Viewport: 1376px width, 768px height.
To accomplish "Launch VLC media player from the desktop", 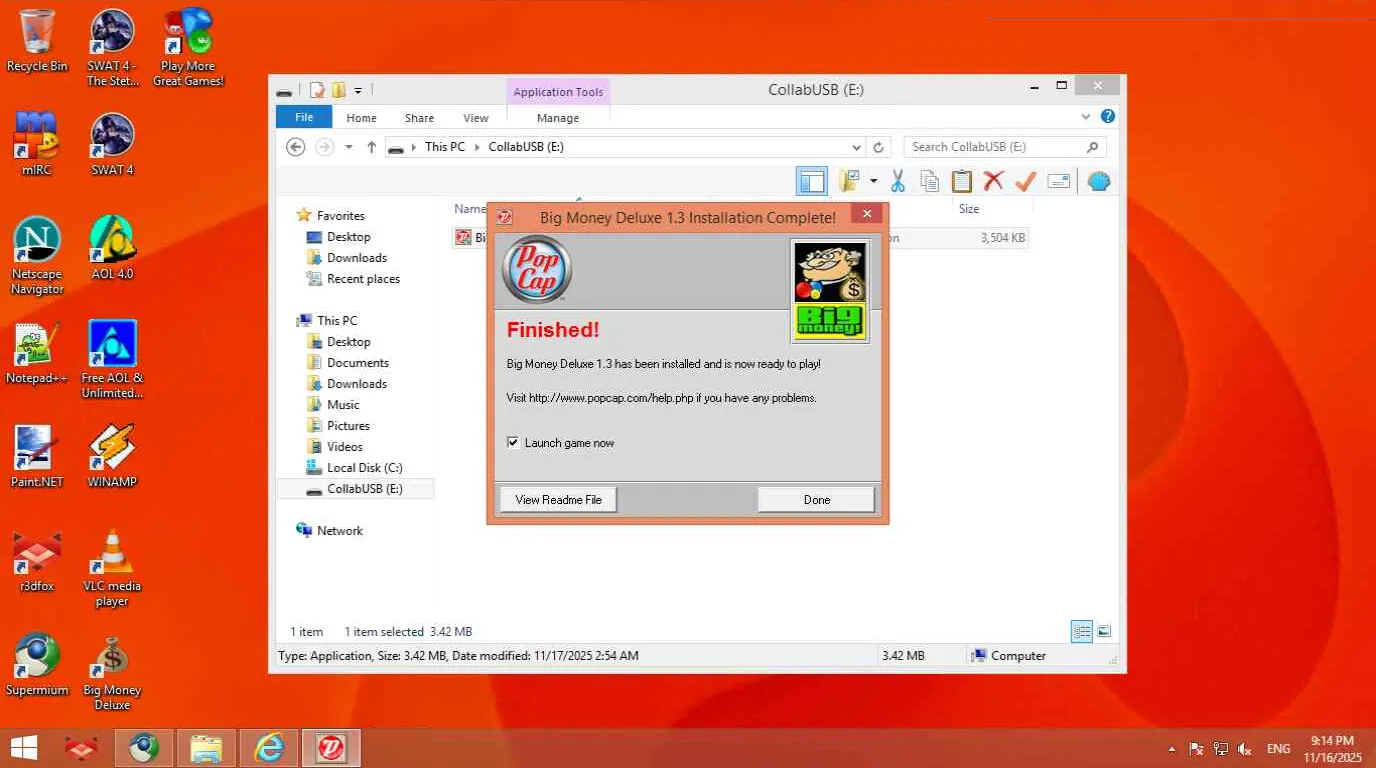I will tap(113, 568).
